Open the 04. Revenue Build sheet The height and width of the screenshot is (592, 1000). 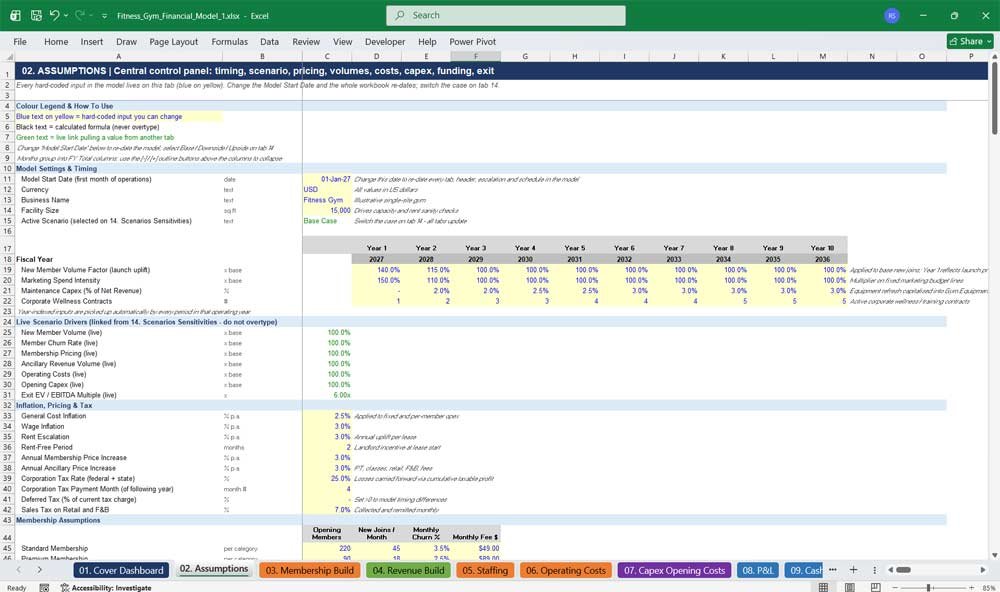pyautogui.click(x=408, y=570)
